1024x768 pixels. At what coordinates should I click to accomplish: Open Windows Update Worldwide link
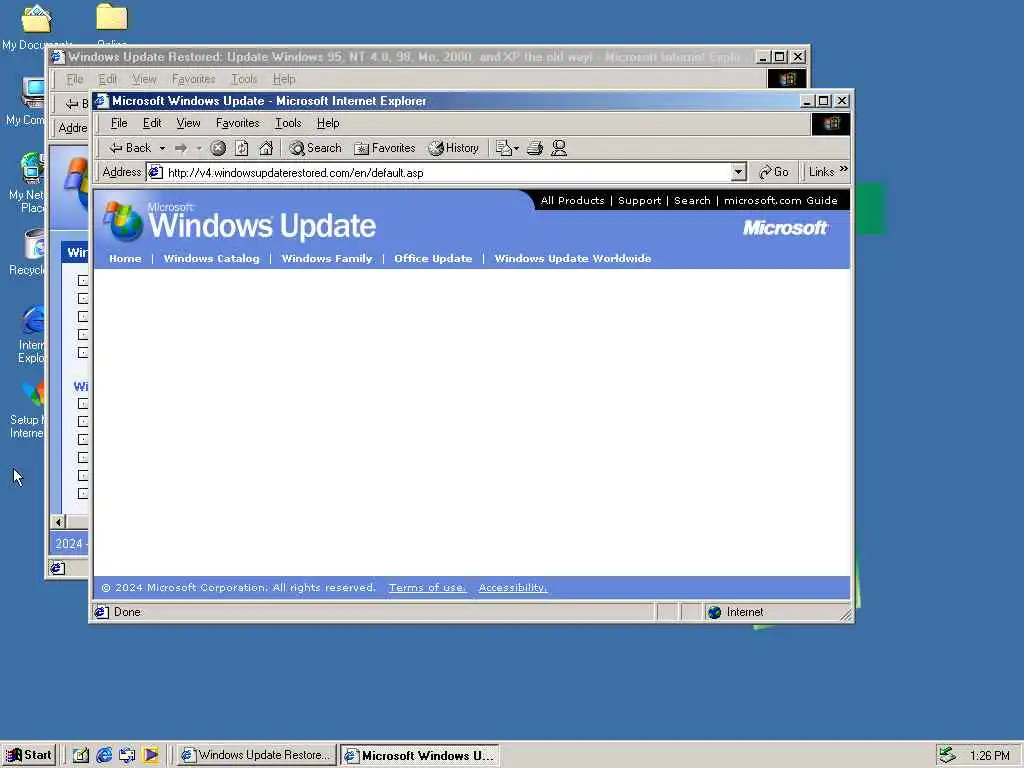coord(573,259)
